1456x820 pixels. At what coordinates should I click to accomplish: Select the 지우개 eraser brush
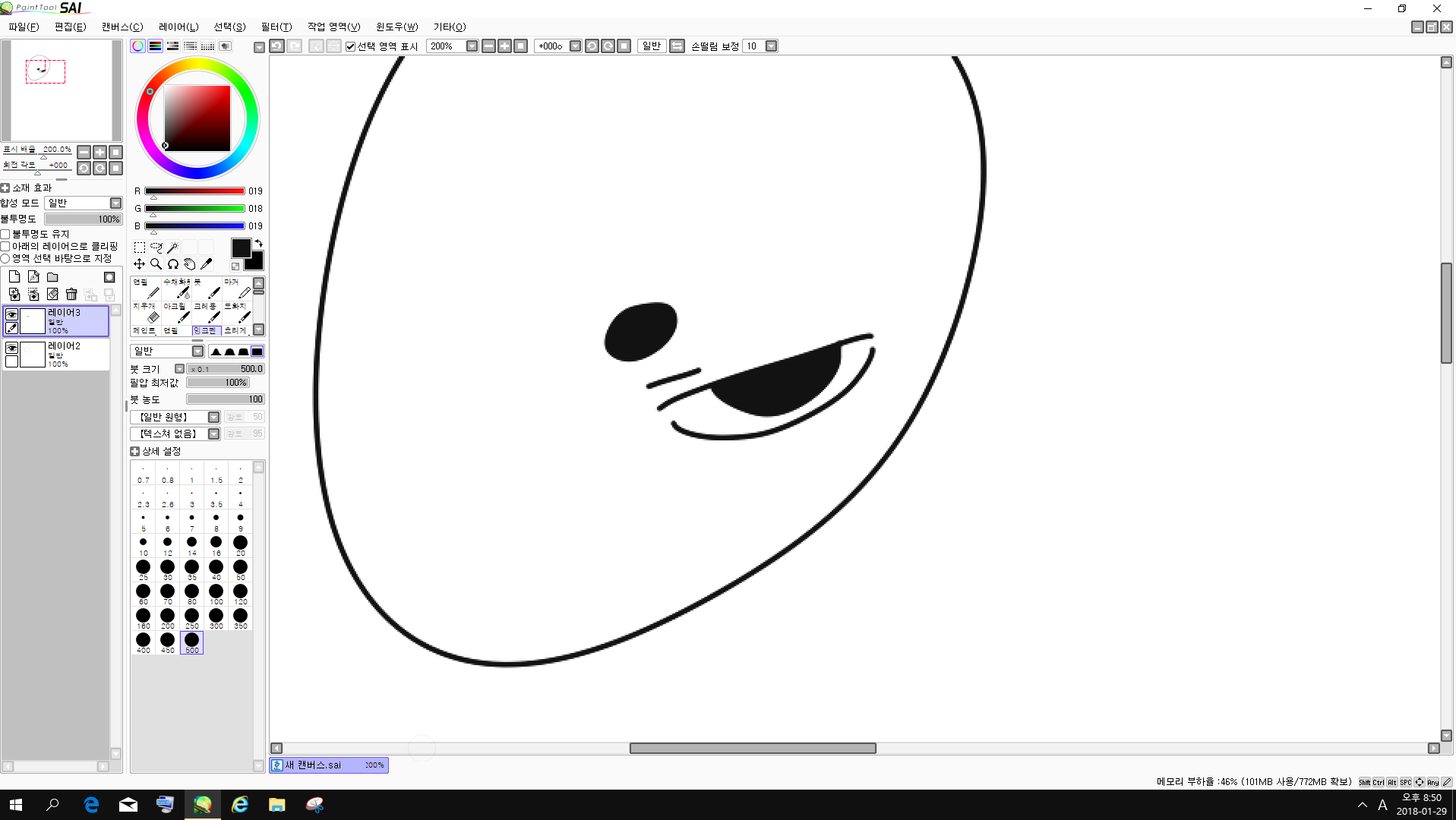click(x=146, y=312)
